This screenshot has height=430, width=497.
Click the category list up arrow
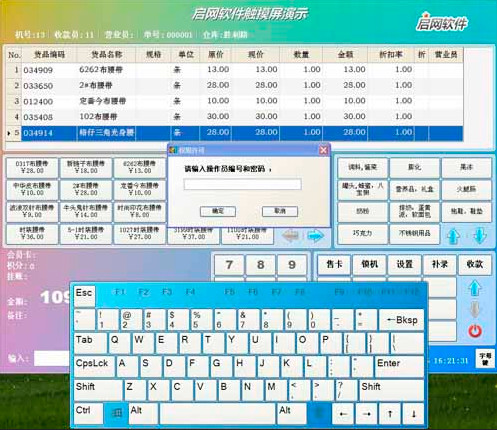[x=454, y=235]
